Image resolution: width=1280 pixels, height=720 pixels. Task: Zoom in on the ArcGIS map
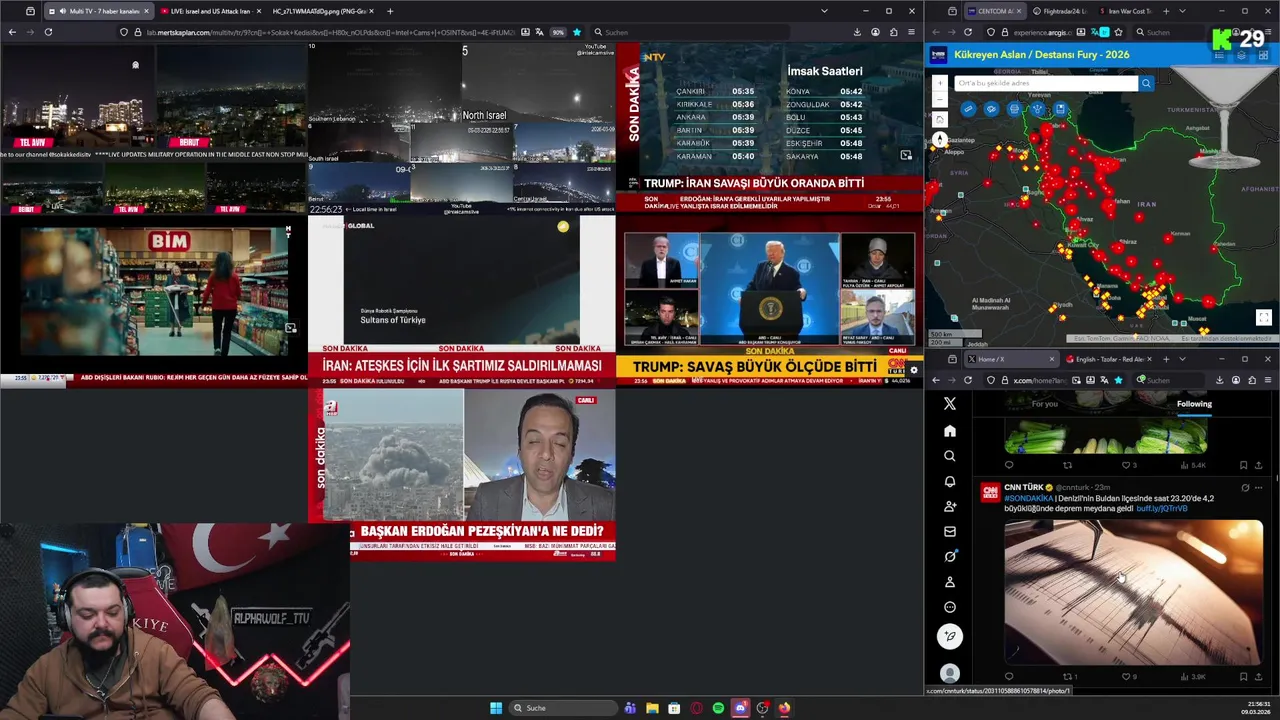940,84
